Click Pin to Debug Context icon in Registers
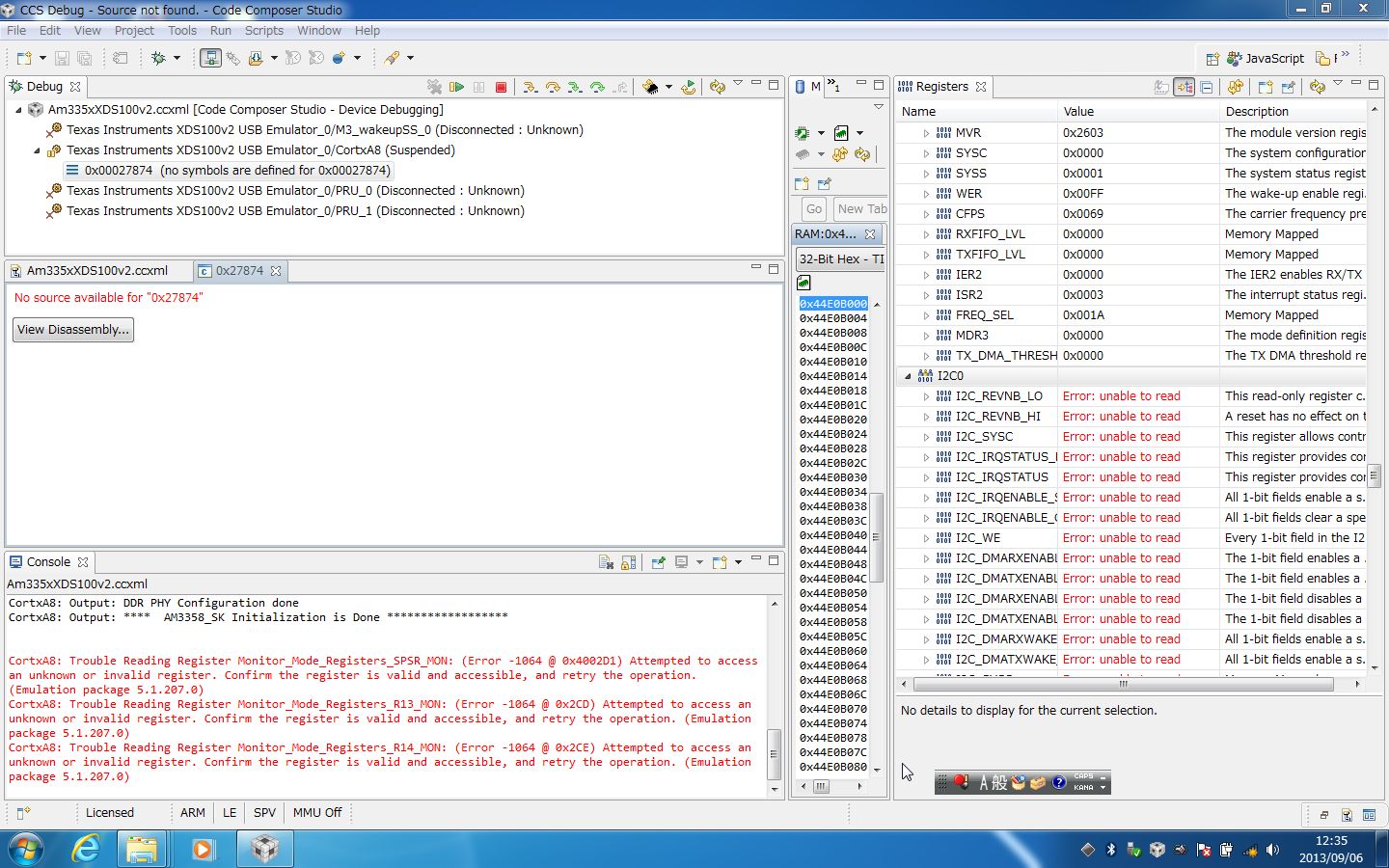 tap(1288, 87)
